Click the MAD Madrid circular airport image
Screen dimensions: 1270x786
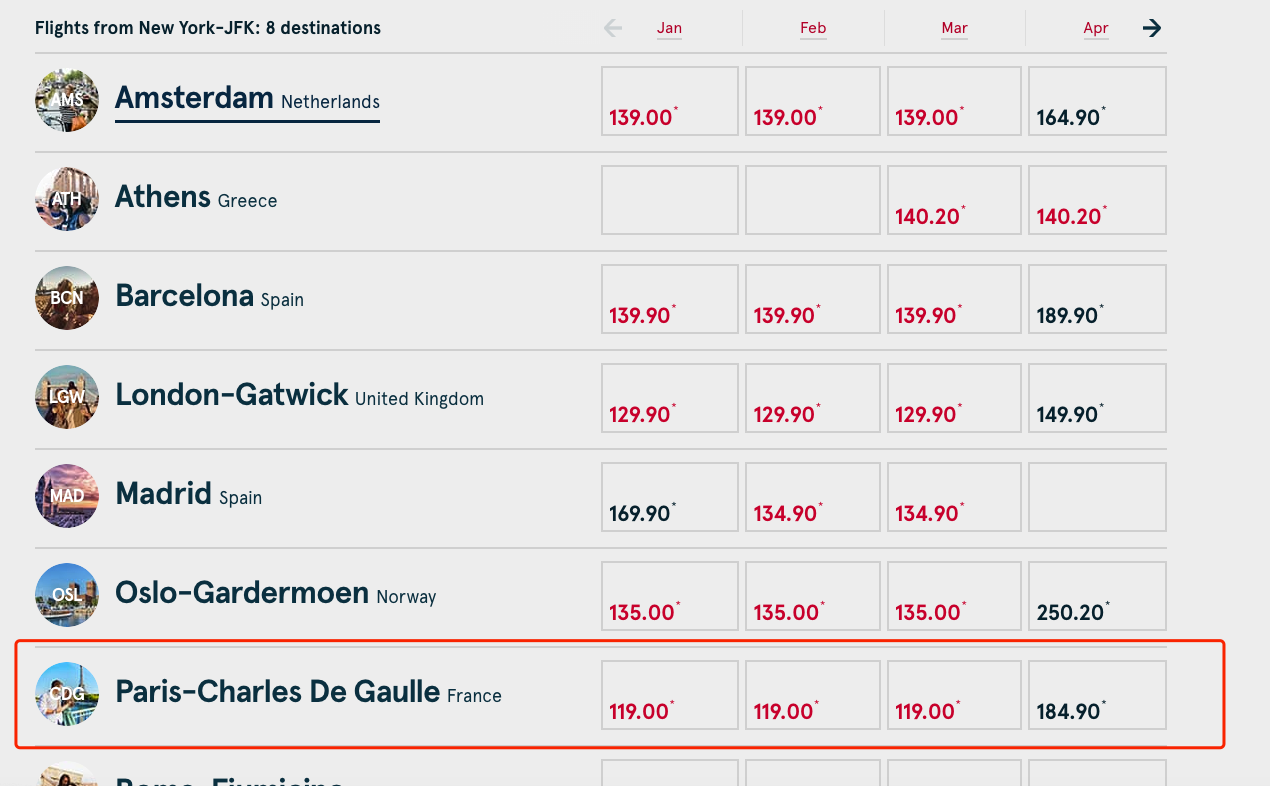click(x=67, y=496)
